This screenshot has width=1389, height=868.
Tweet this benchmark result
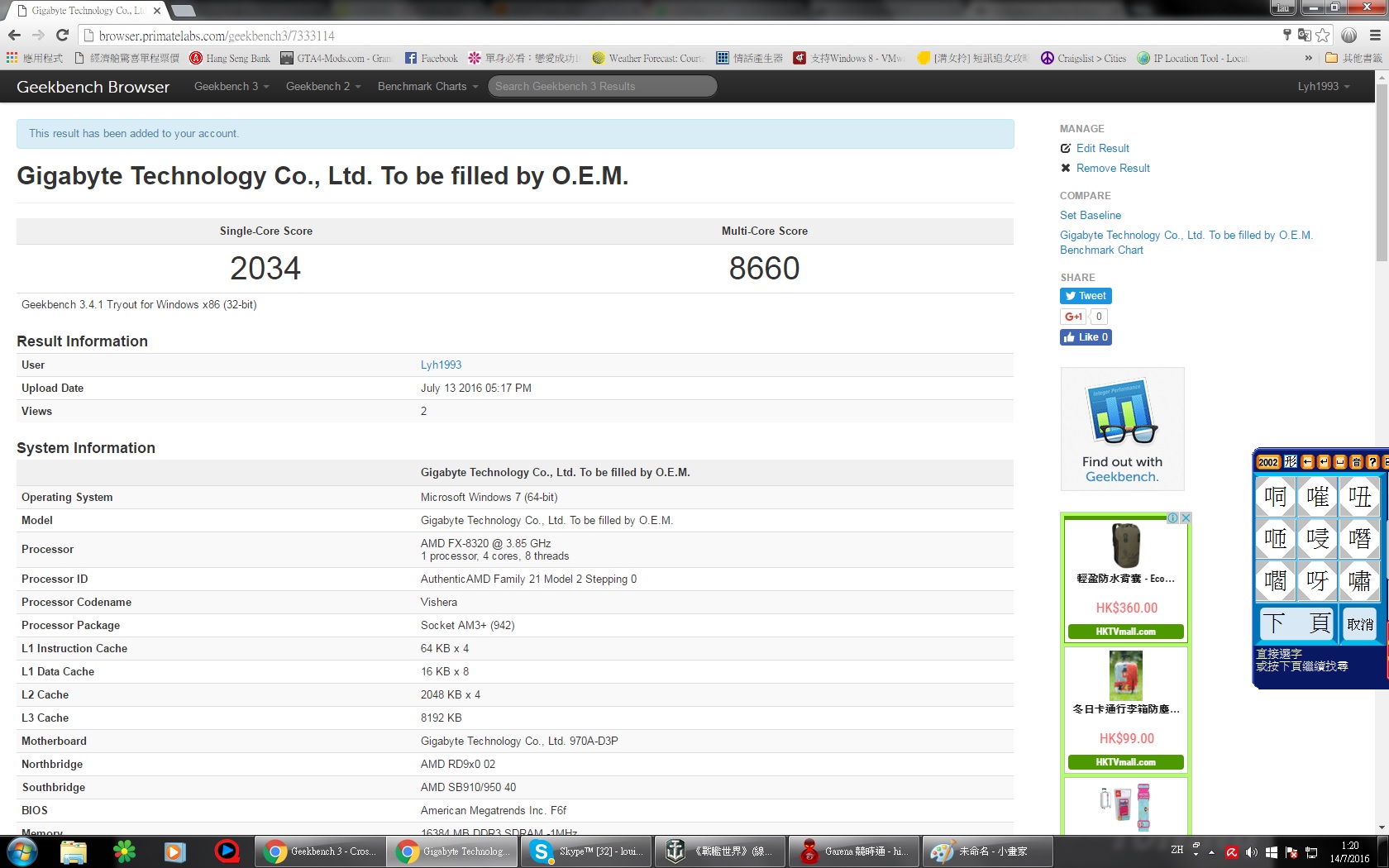pos(1086,296)
